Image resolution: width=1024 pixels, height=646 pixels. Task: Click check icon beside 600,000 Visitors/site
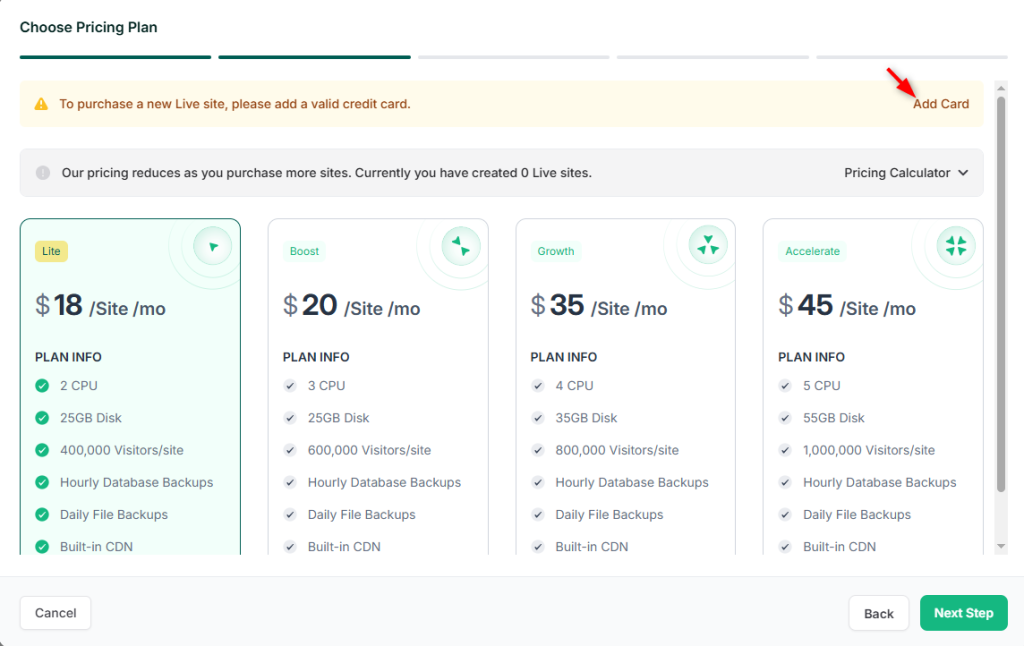290,450
